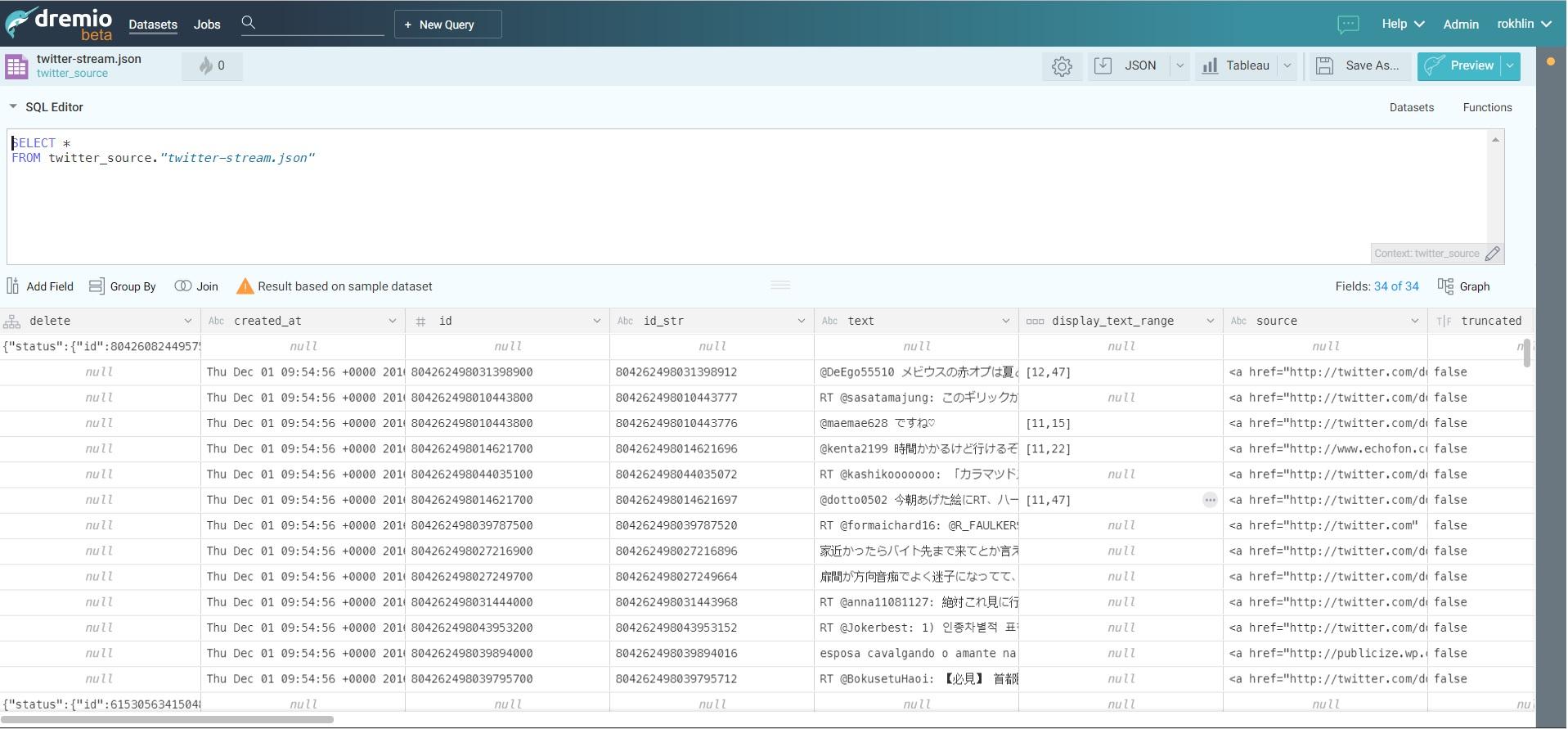Click the cell 804262498031398912

click(712, 371)
